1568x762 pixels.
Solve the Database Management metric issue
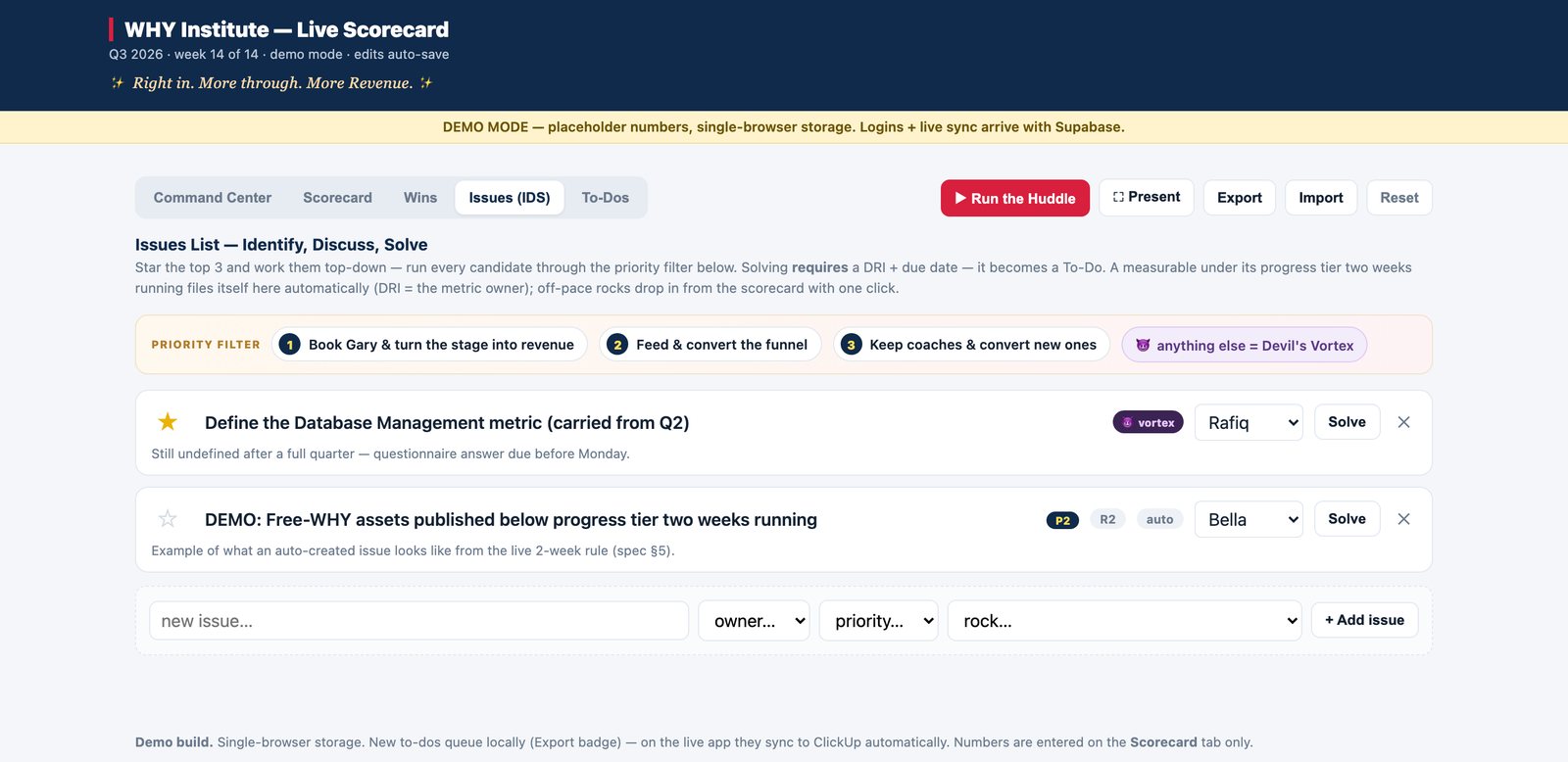(1347, 422)
